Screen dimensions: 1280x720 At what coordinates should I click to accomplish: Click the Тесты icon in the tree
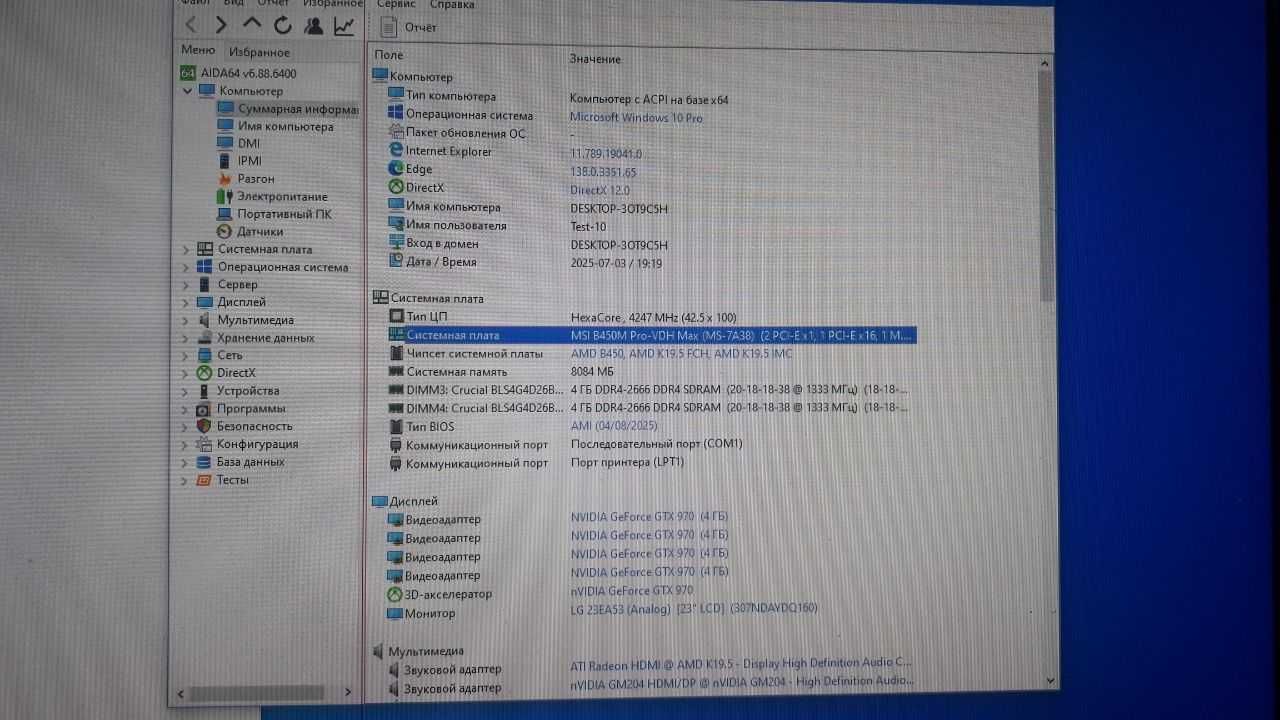tap(204, 480)
